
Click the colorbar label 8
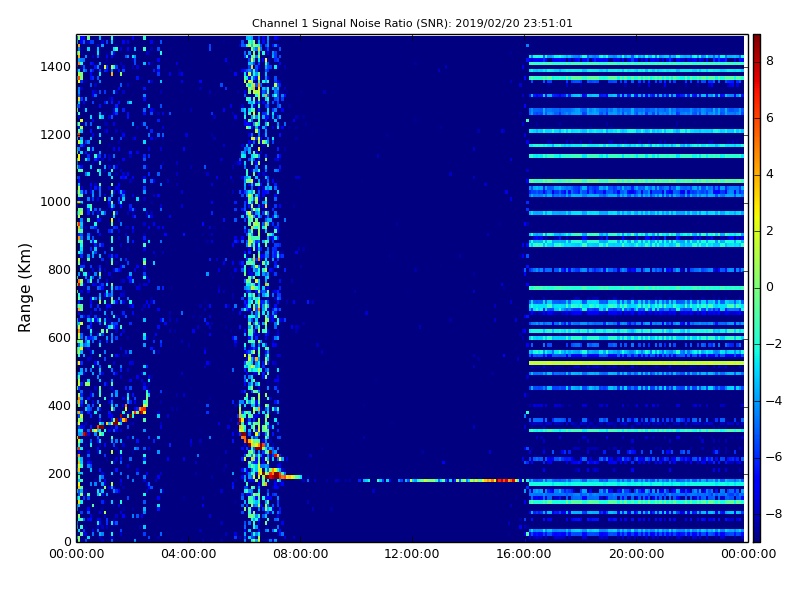pyautogui.click(x=770, y=61)
